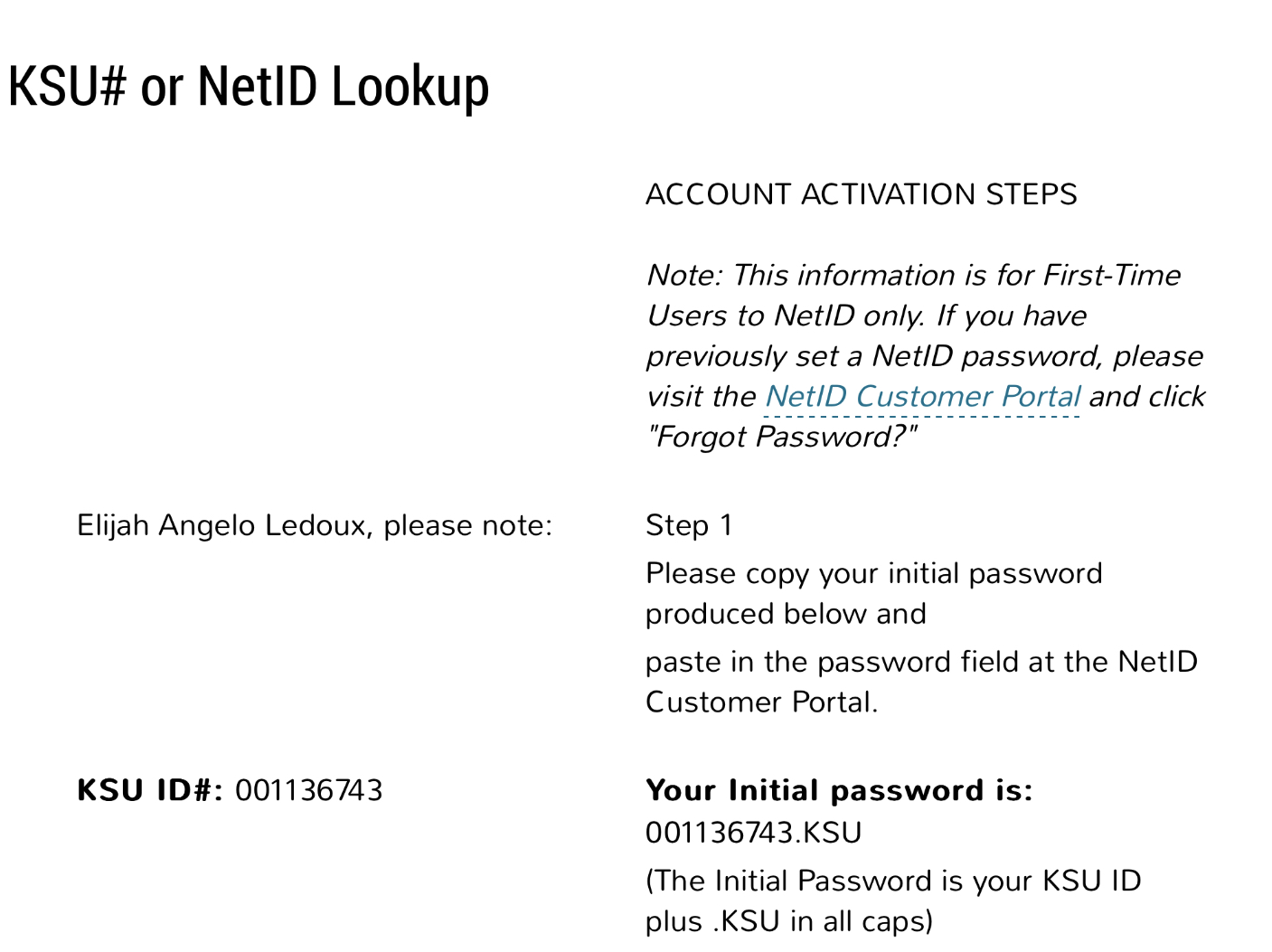
Task: Click plain "Customer Portal." text ending Step 1
Action: pos(761,702)
